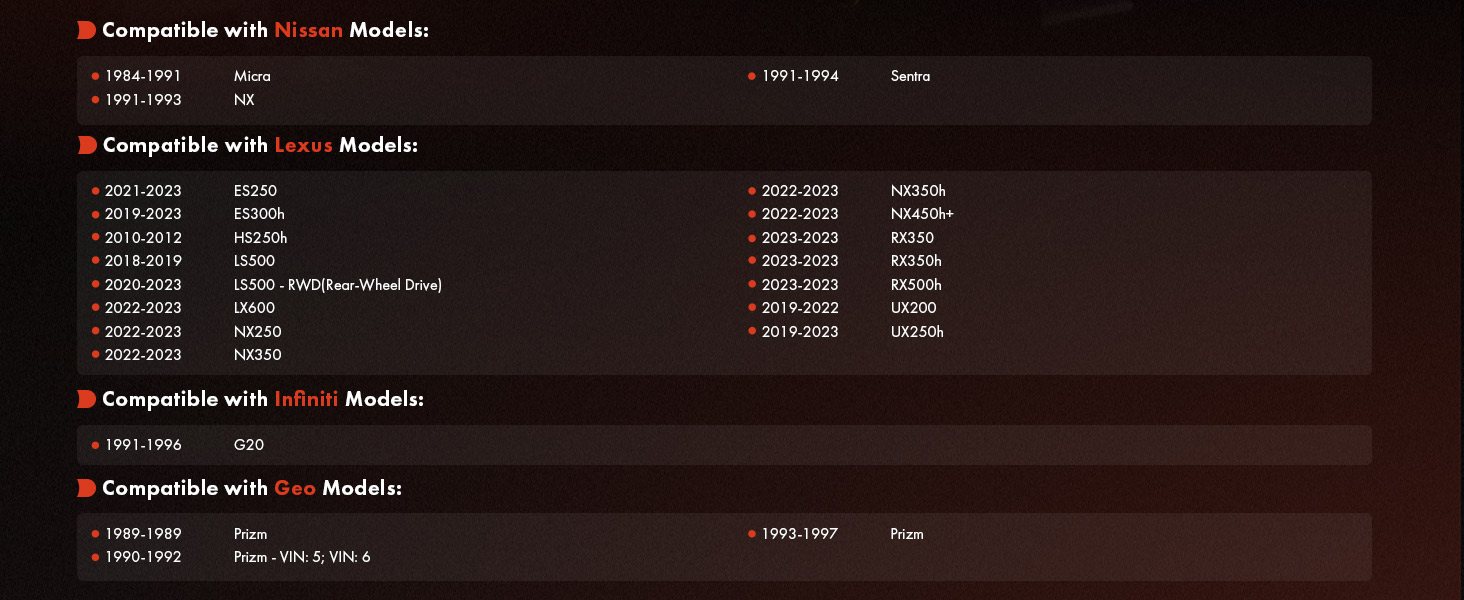This screenshot has height=600, width=1464.
Task: Click the 1991-1993 year range beside NX
Action: tap(143, 100)
